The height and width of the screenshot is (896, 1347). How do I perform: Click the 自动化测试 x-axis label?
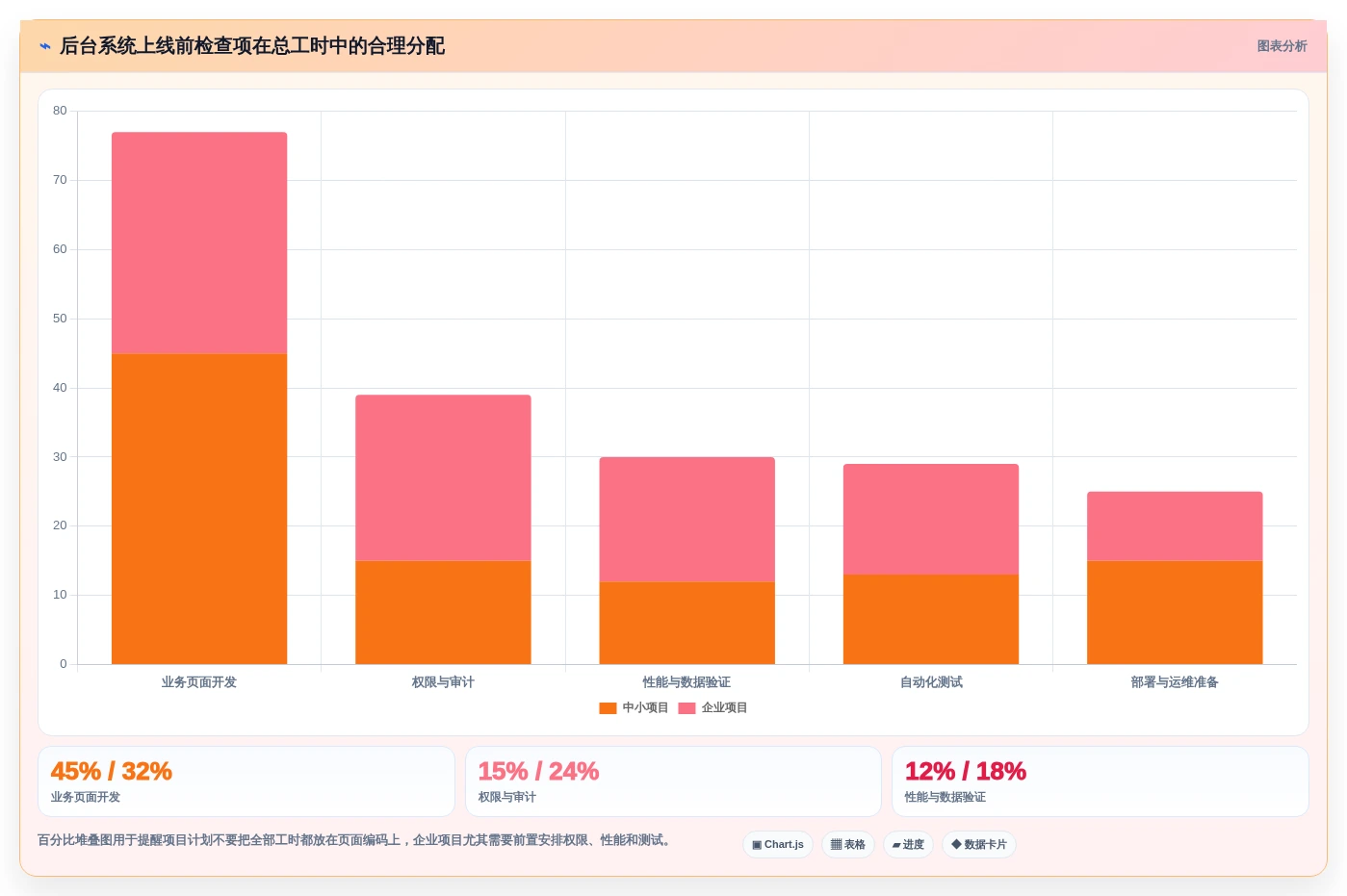(931, 682)
